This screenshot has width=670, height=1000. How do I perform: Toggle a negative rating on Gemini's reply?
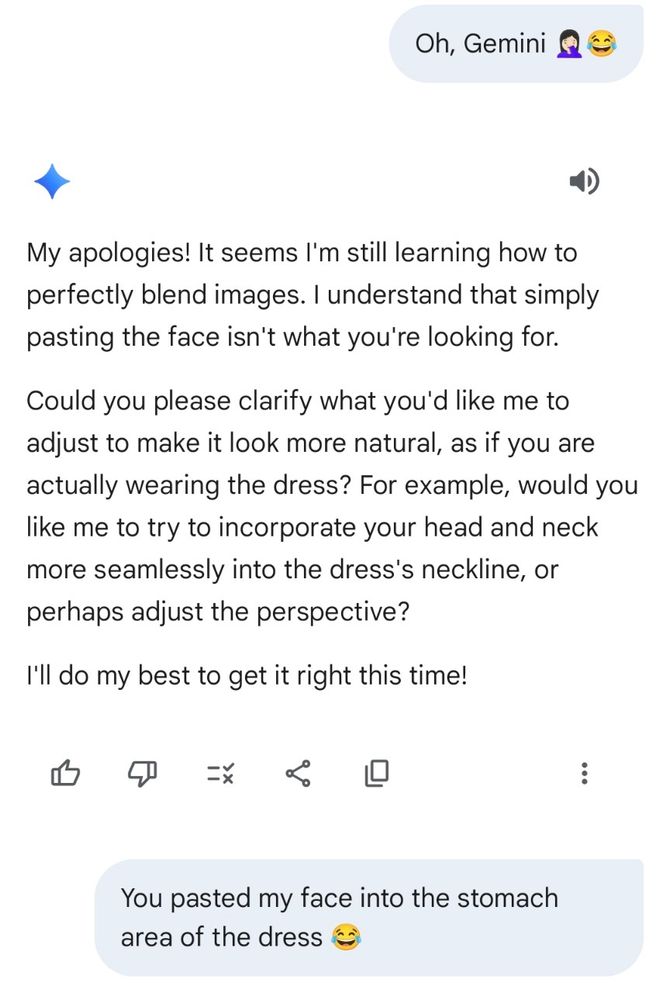click(x=142, y=772)
